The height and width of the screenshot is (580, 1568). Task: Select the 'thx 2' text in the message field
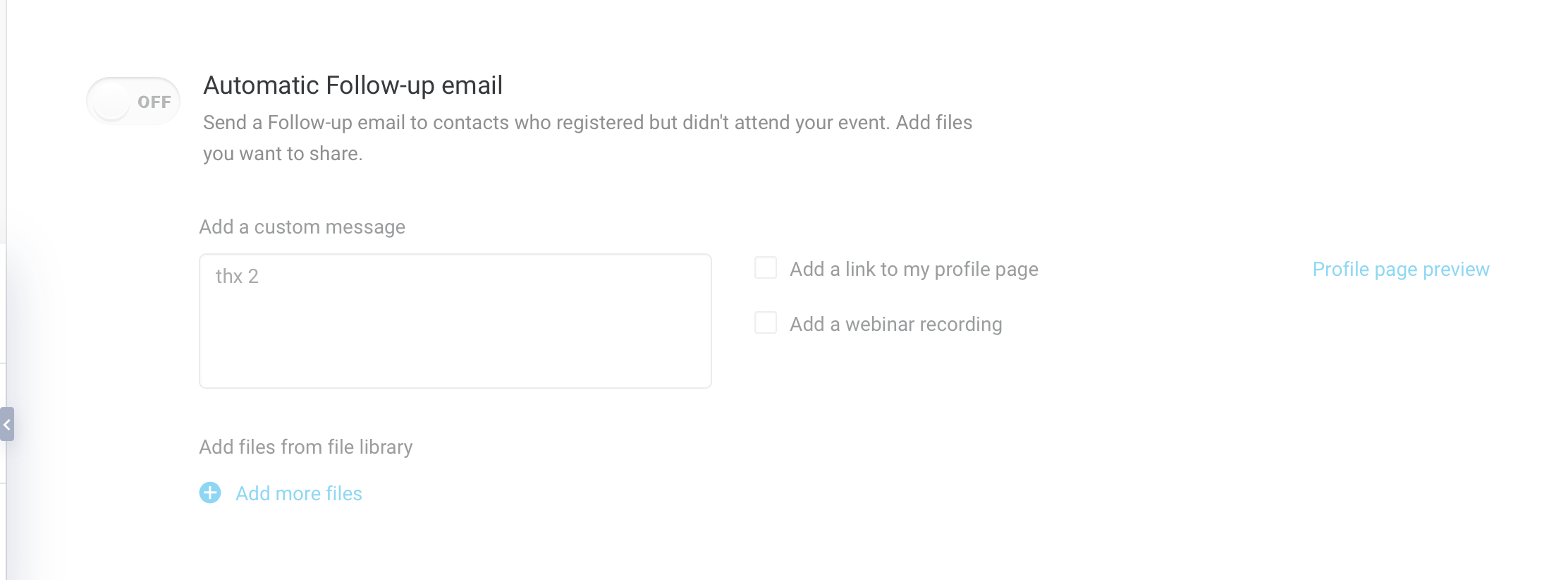click(237, 277)
